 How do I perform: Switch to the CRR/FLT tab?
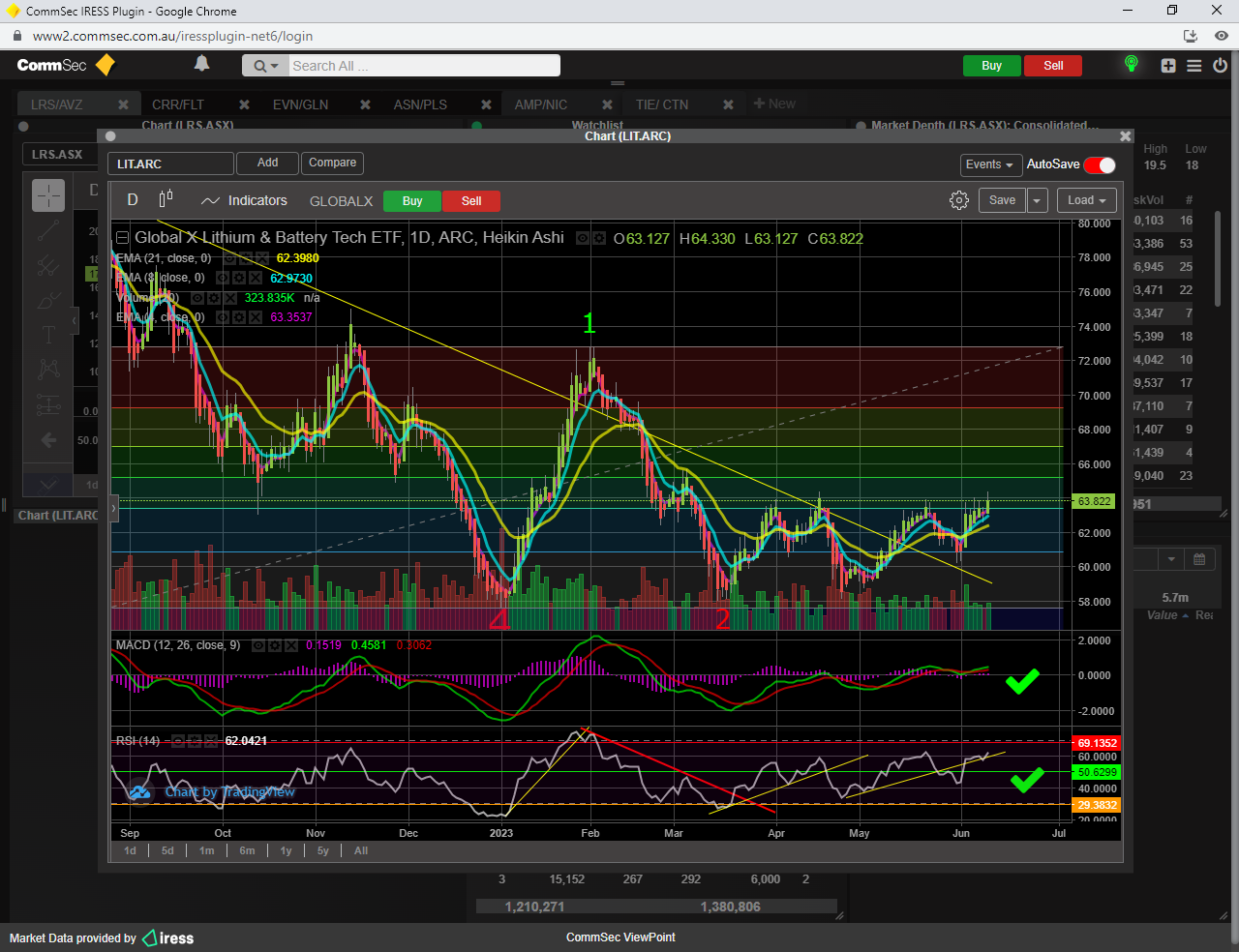click(178, 104)
